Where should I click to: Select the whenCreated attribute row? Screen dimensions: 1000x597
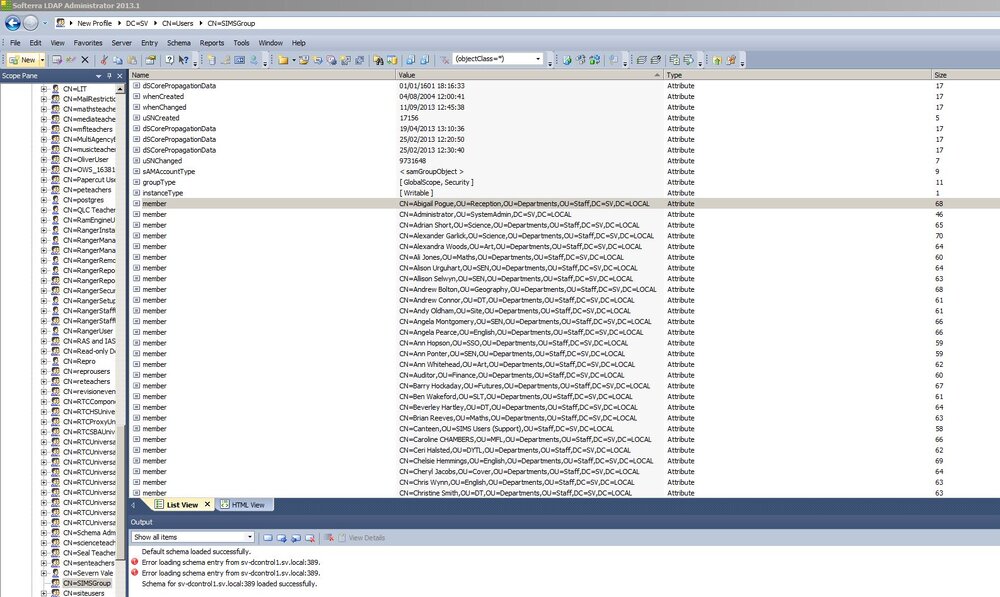point(564,96)
